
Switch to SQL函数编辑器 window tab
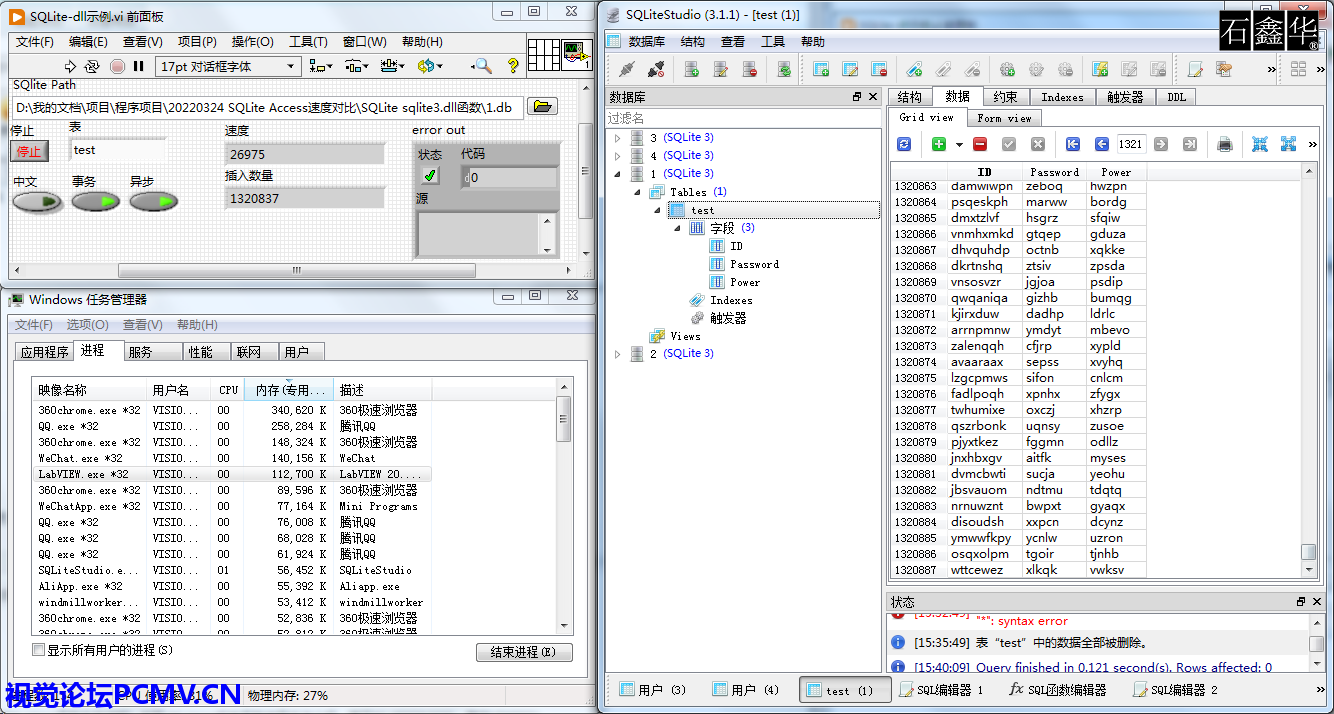click(x=1058, y=690)
